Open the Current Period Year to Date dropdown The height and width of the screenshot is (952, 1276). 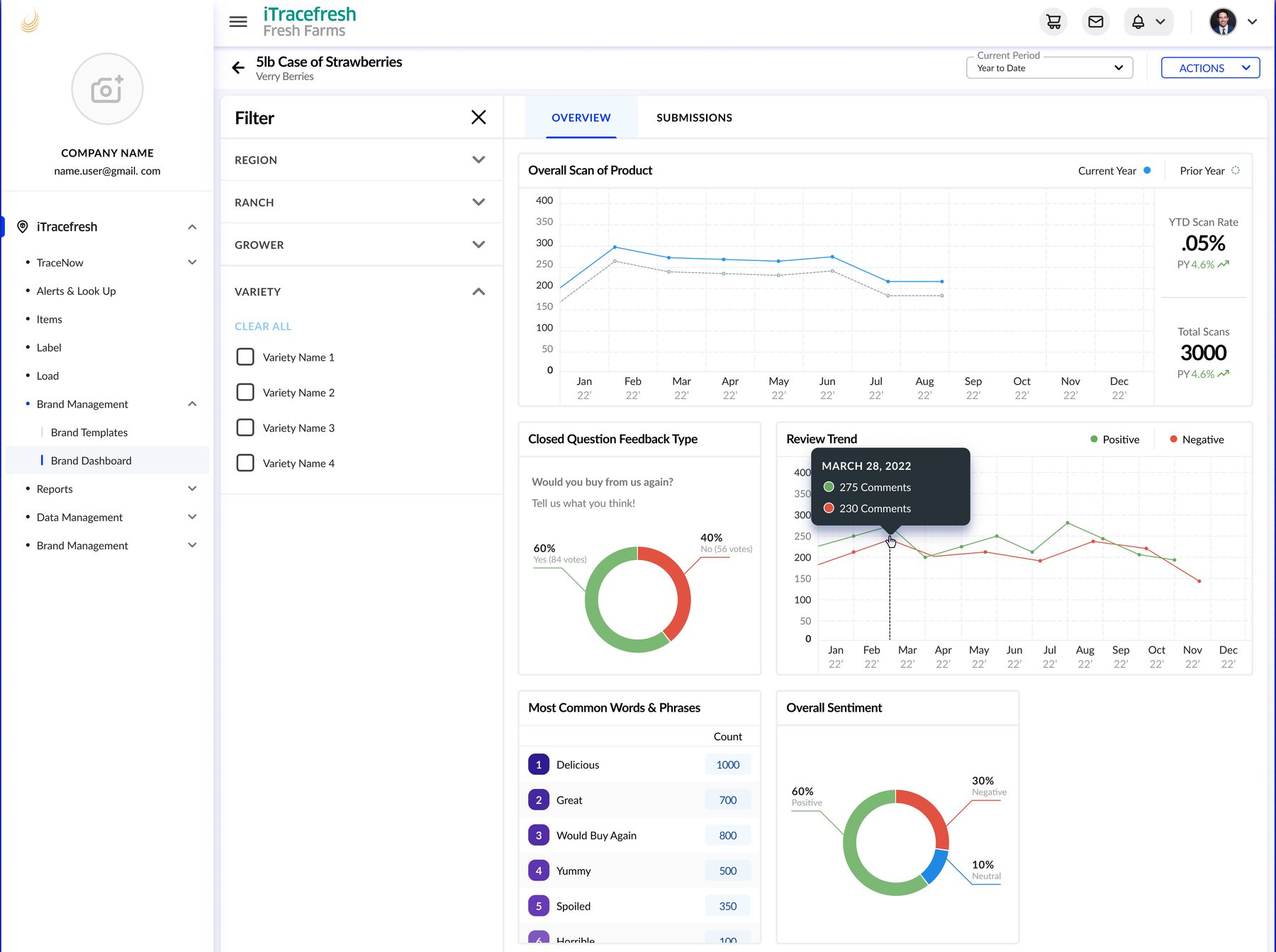coord(1050,68)
